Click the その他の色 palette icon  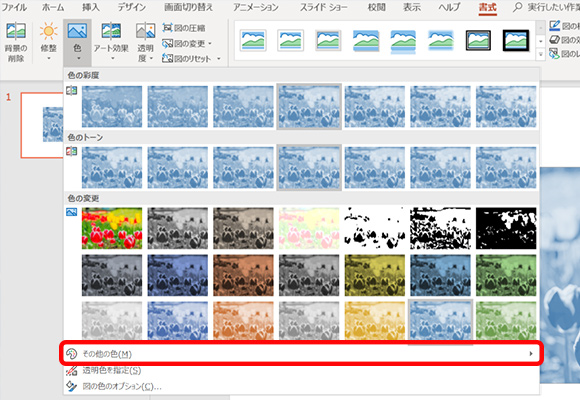pyautogui.click(x=71, y=354)
